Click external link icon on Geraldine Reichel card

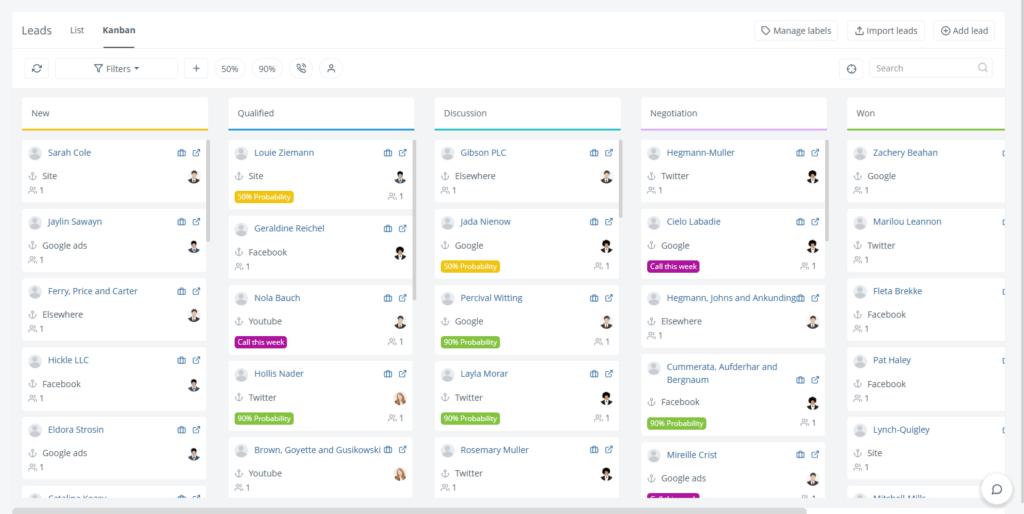[403, 229]
